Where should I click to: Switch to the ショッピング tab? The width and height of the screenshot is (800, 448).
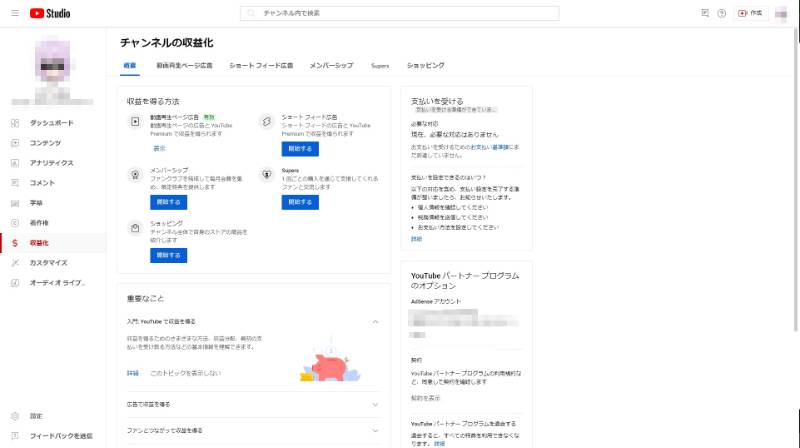[426, 65]
